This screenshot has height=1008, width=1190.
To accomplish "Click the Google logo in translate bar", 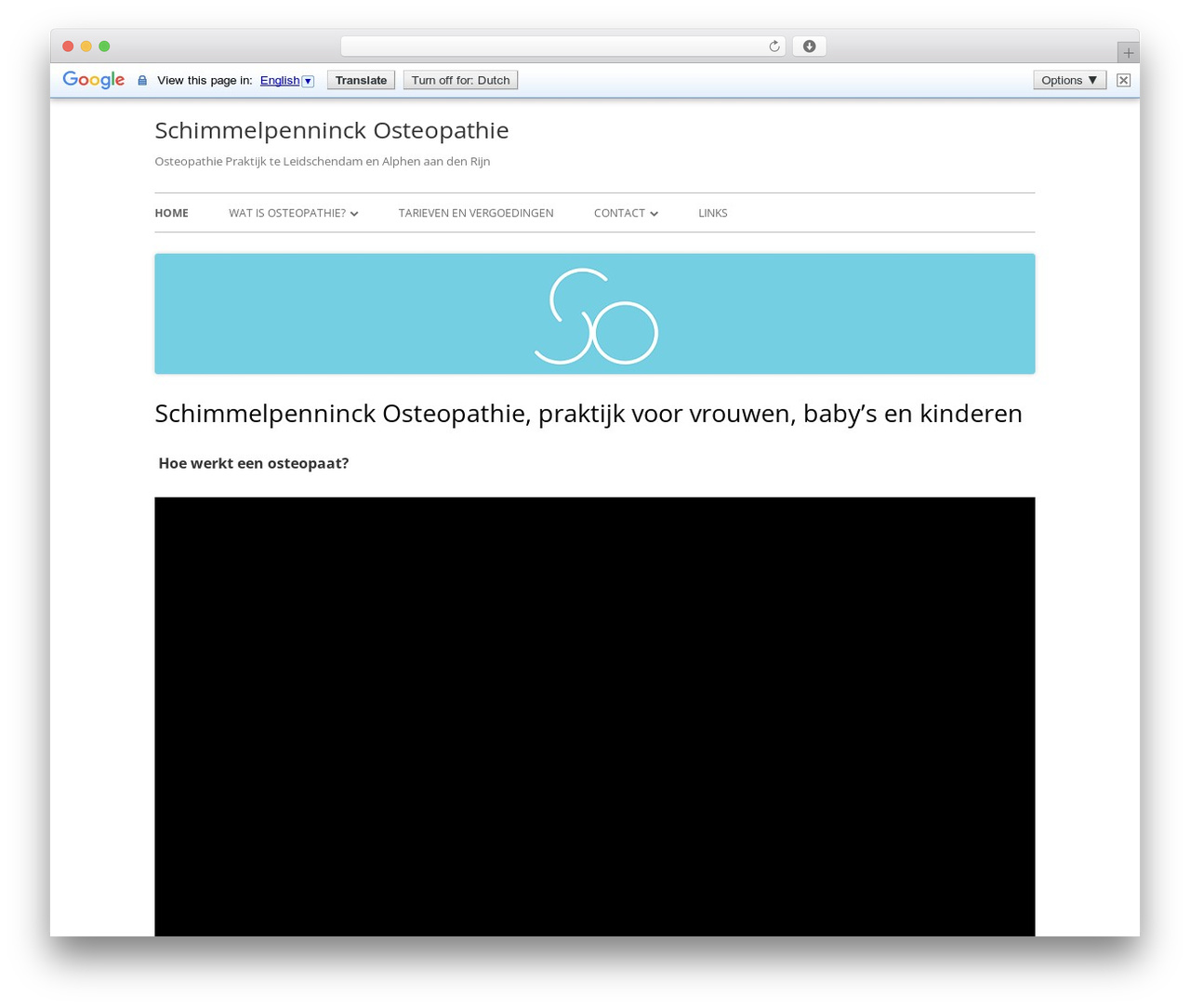I will (x=94, y=80).
